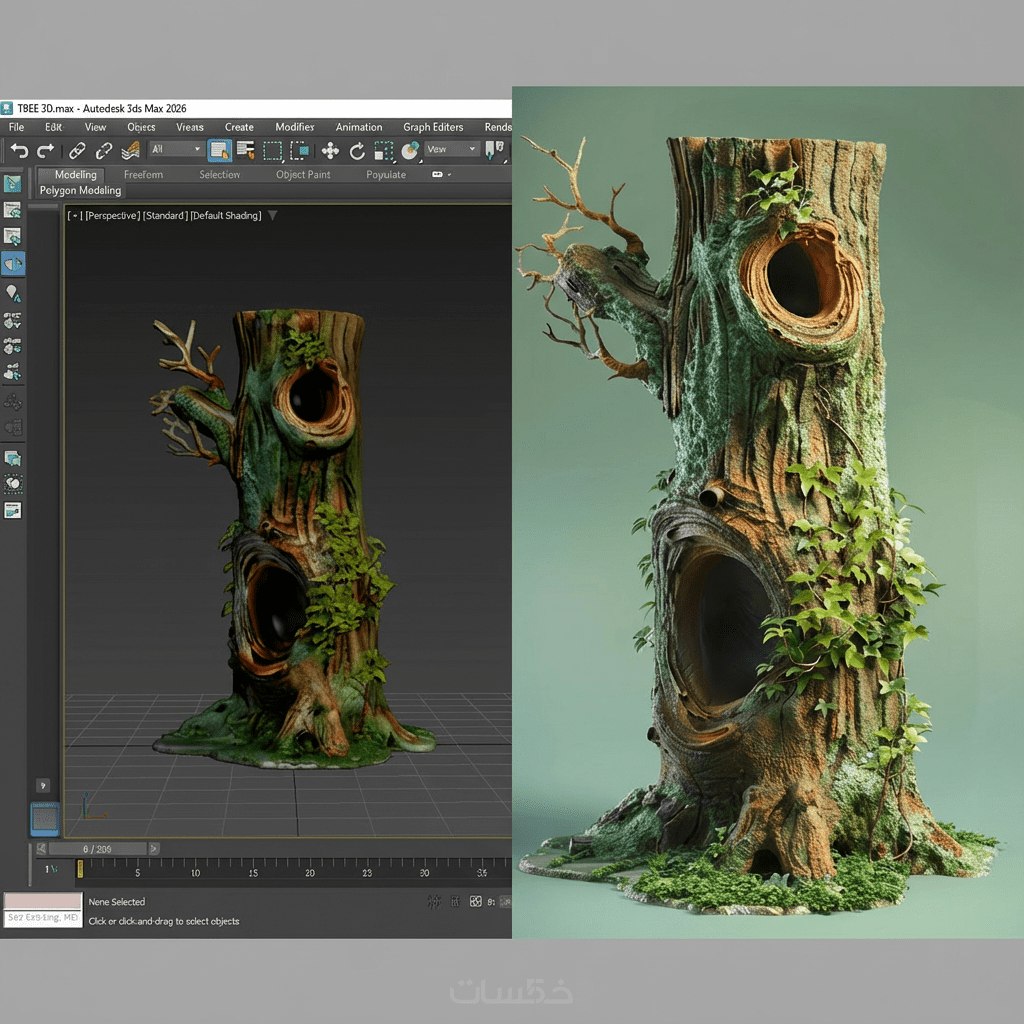
Task: Toggle the Window/Crossing selection mode icon
Action: coord(299,150)
